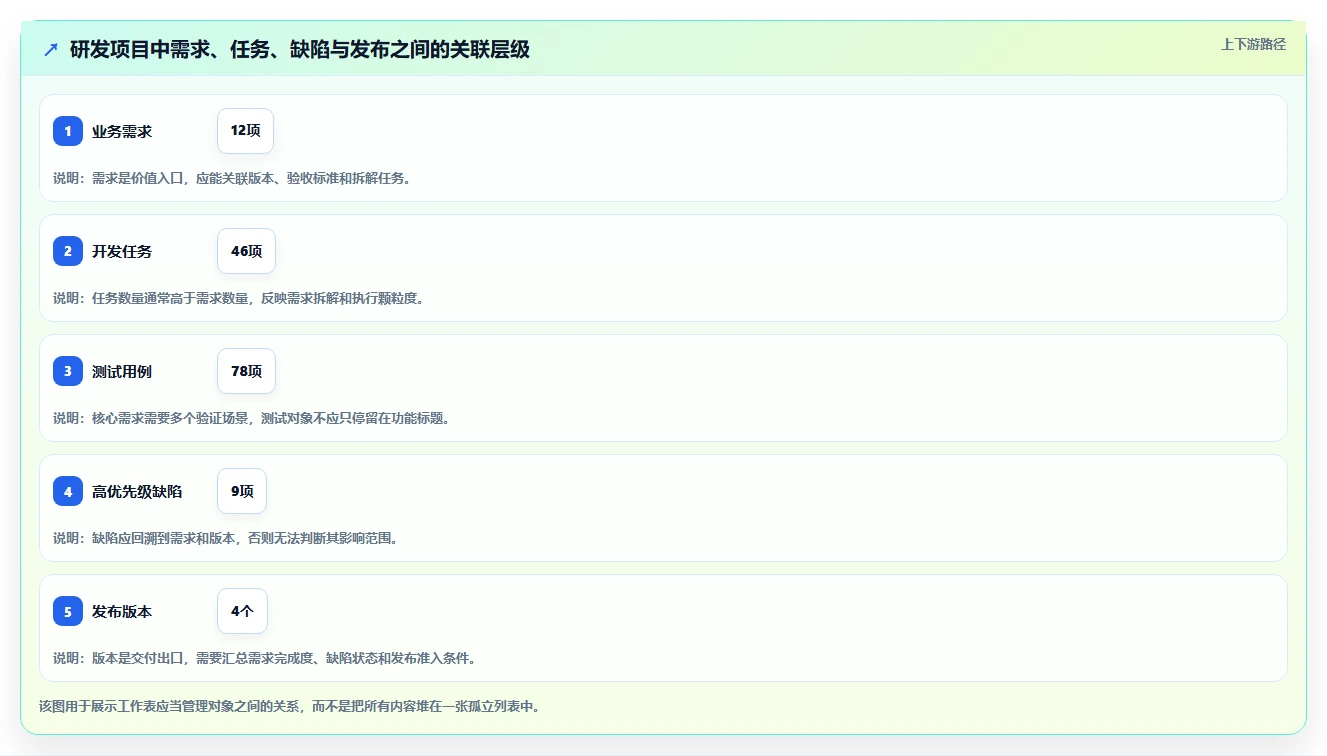This screenshot has width=1327, height=756.
Task: Select the 46项 count chip
Action: [x=246, y=251]
